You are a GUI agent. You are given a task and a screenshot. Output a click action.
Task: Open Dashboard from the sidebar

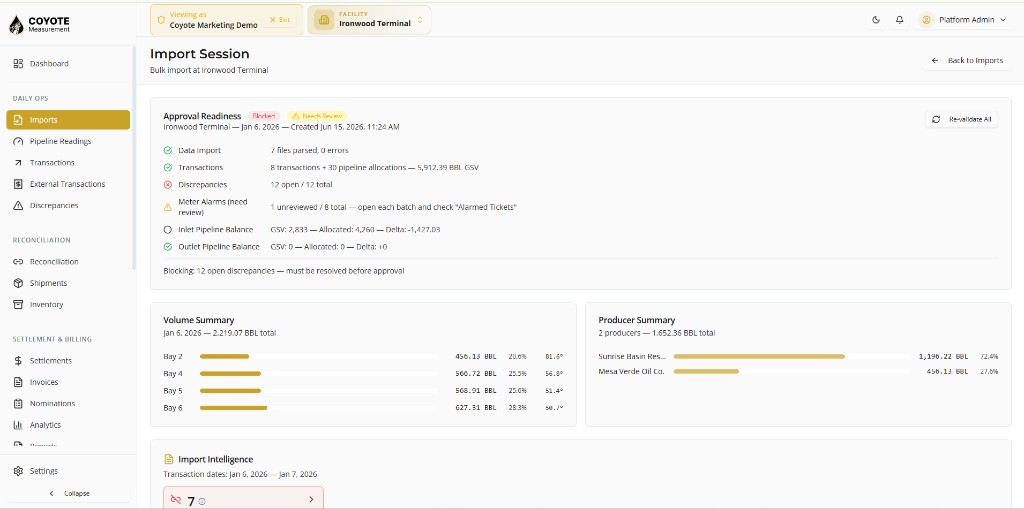click(68, 63)
